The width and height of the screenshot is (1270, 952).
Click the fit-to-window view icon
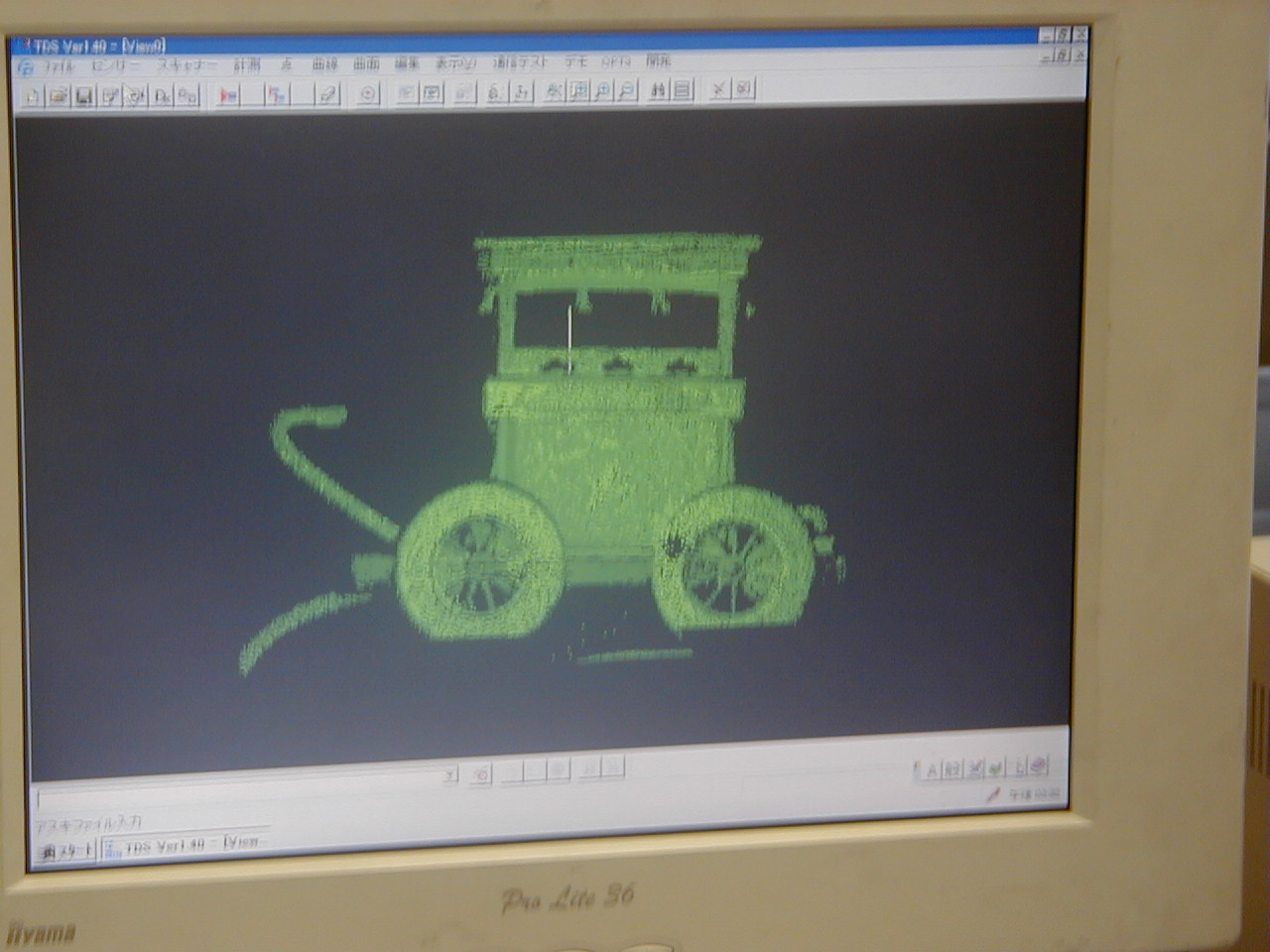click(578, 91)
